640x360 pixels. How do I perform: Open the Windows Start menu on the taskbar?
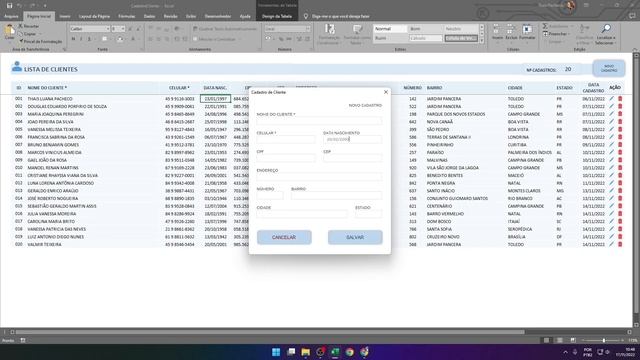[x=276, y=352]
